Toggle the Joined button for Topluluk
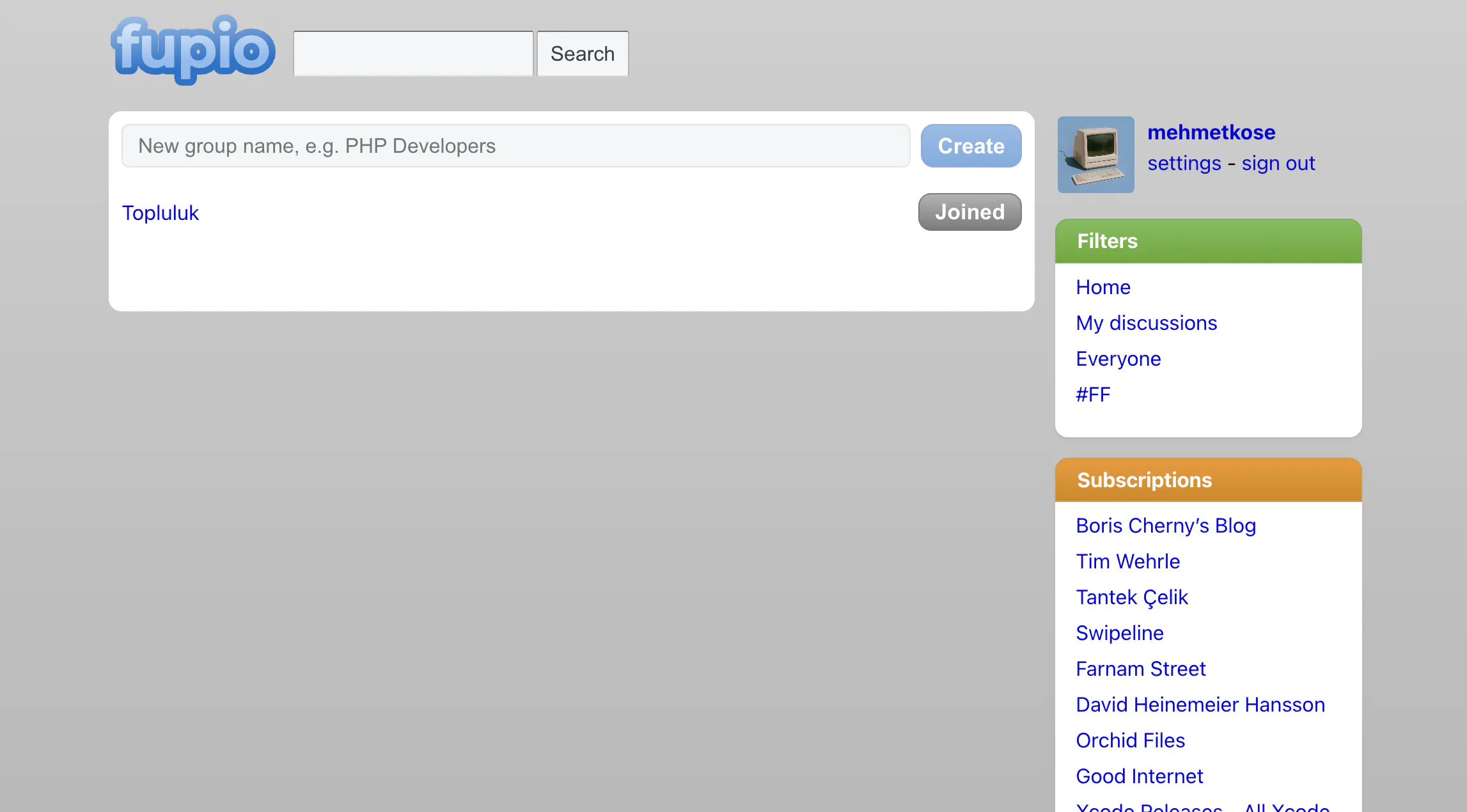The image size is (1467, 812). [969, 212]
